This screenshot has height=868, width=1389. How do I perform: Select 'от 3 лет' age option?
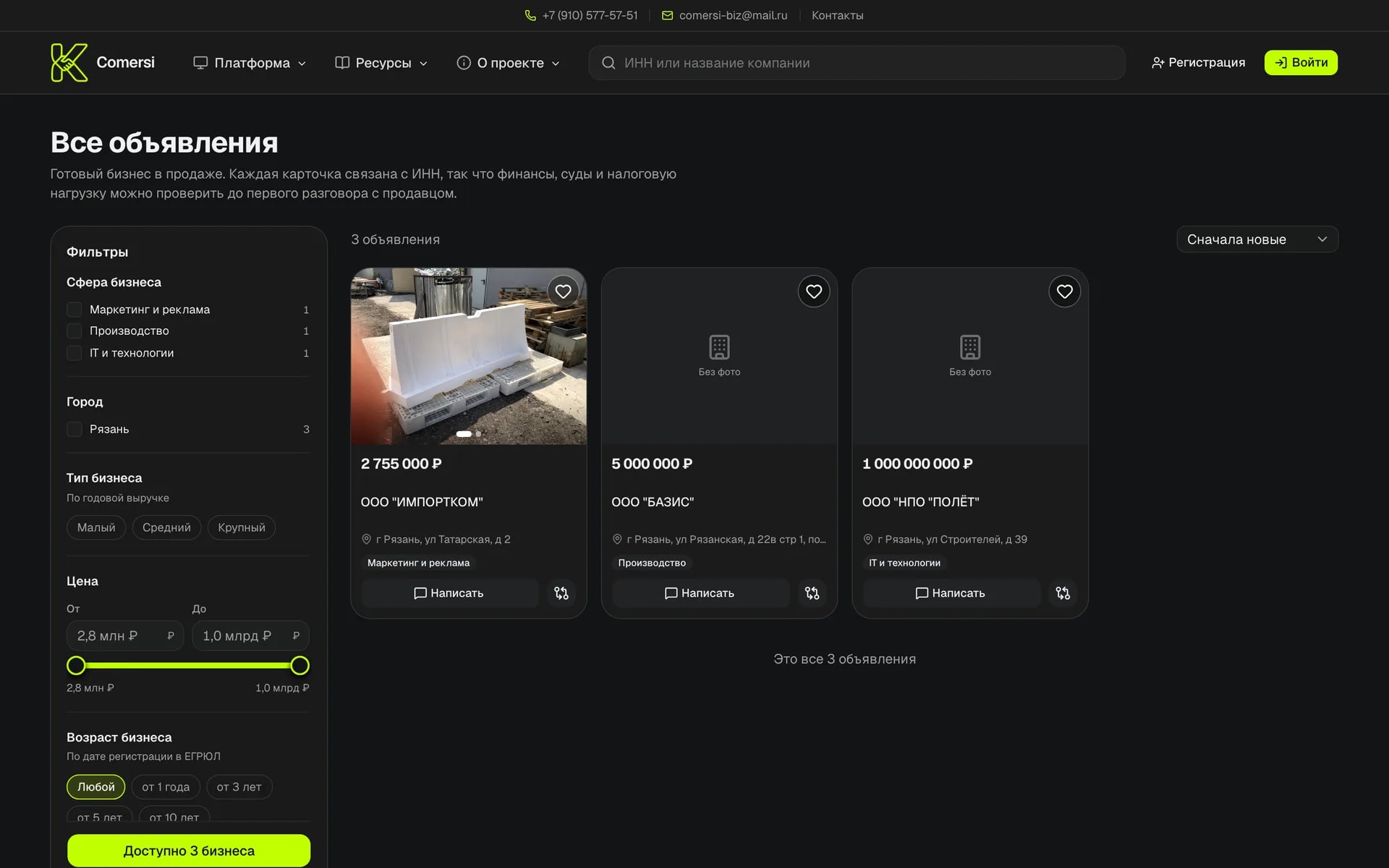click(x=239, y=787)
